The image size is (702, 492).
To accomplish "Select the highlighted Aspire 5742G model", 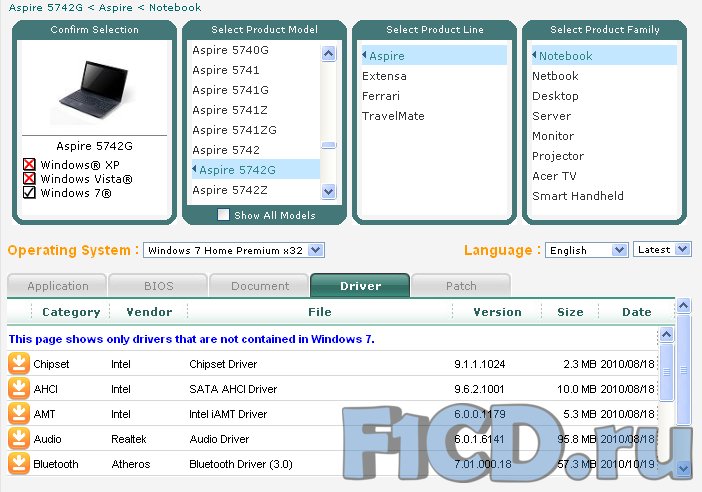I will (x=255, y=170).
